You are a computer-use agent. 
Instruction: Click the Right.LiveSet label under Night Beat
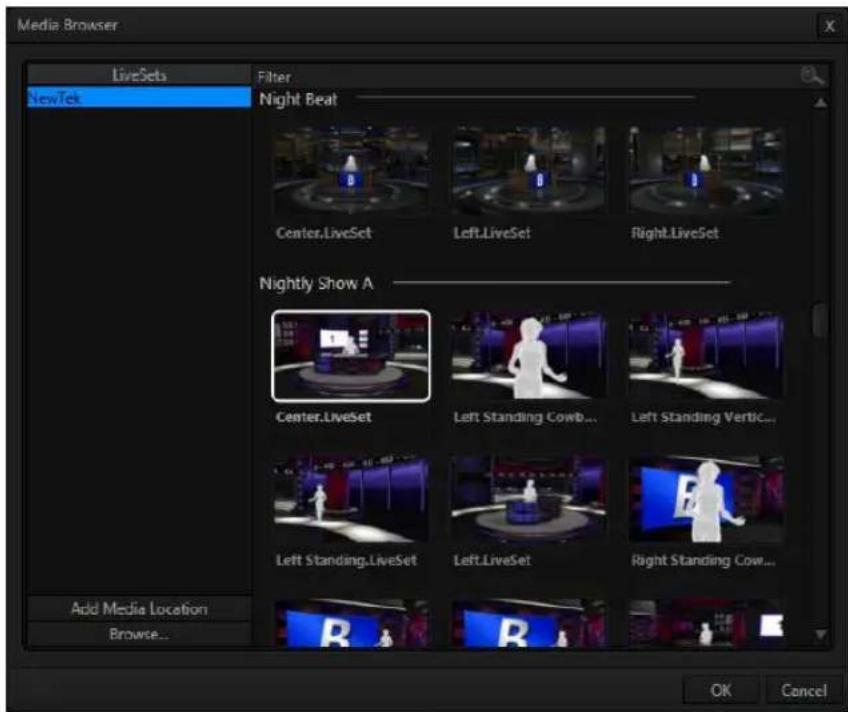click(674, 233)
